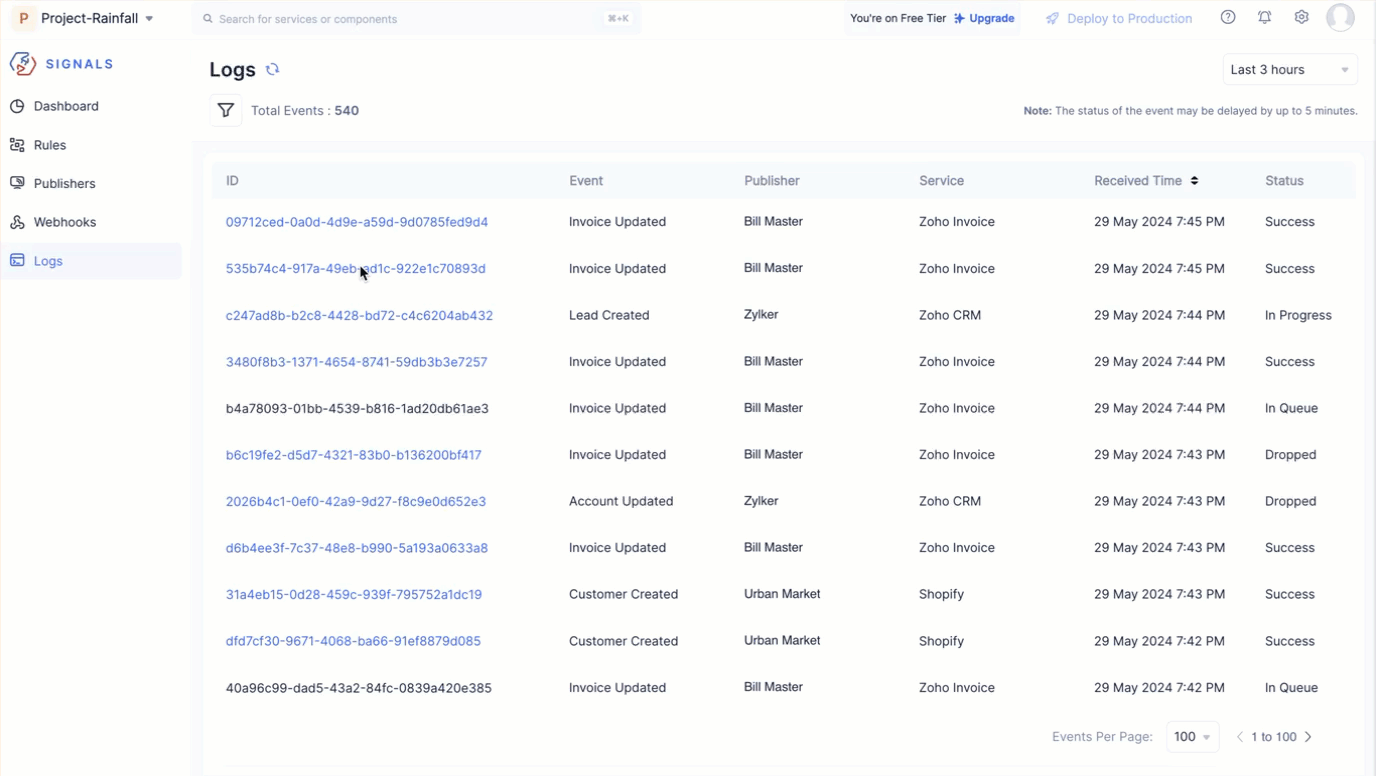Click Deploy to Production button

click(x=1119, y=18)
